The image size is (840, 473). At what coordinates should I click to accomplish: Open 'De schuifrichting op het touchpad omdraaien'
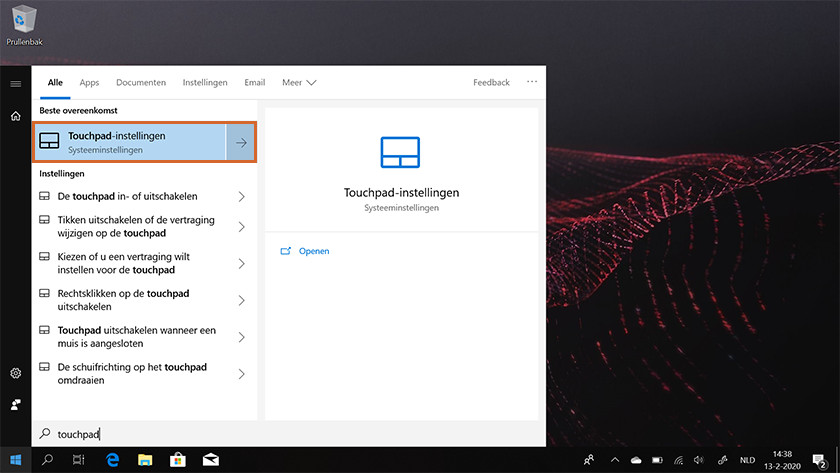[134, 373]
